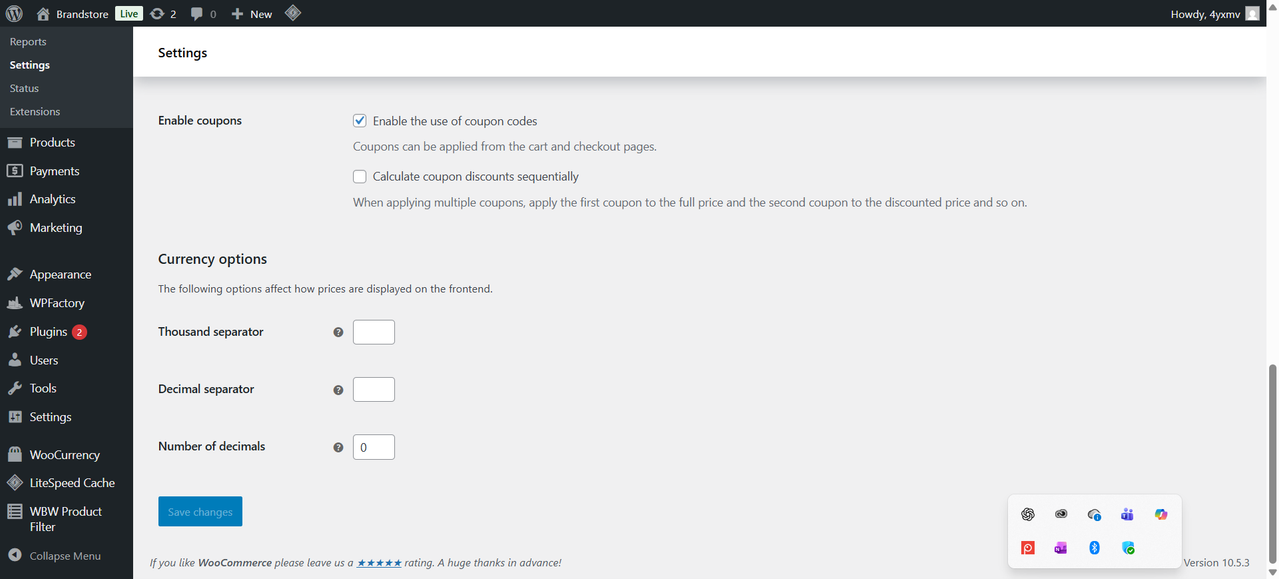Screen dimensions: 1279x579
Task: Open Microsoft Teams tray icon
Action: pyautogui.click(x=1127, y=514)
